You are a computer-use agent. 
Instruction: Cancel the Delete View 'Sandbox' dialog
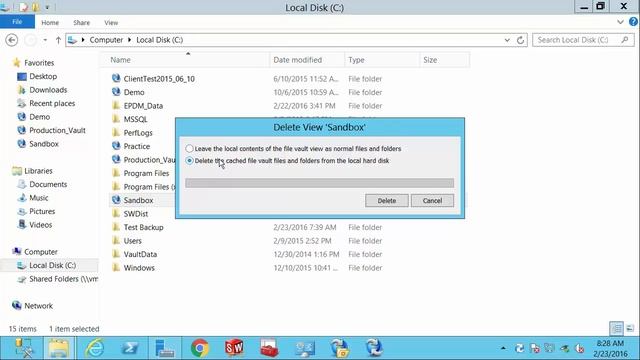[x=432, y=200]
